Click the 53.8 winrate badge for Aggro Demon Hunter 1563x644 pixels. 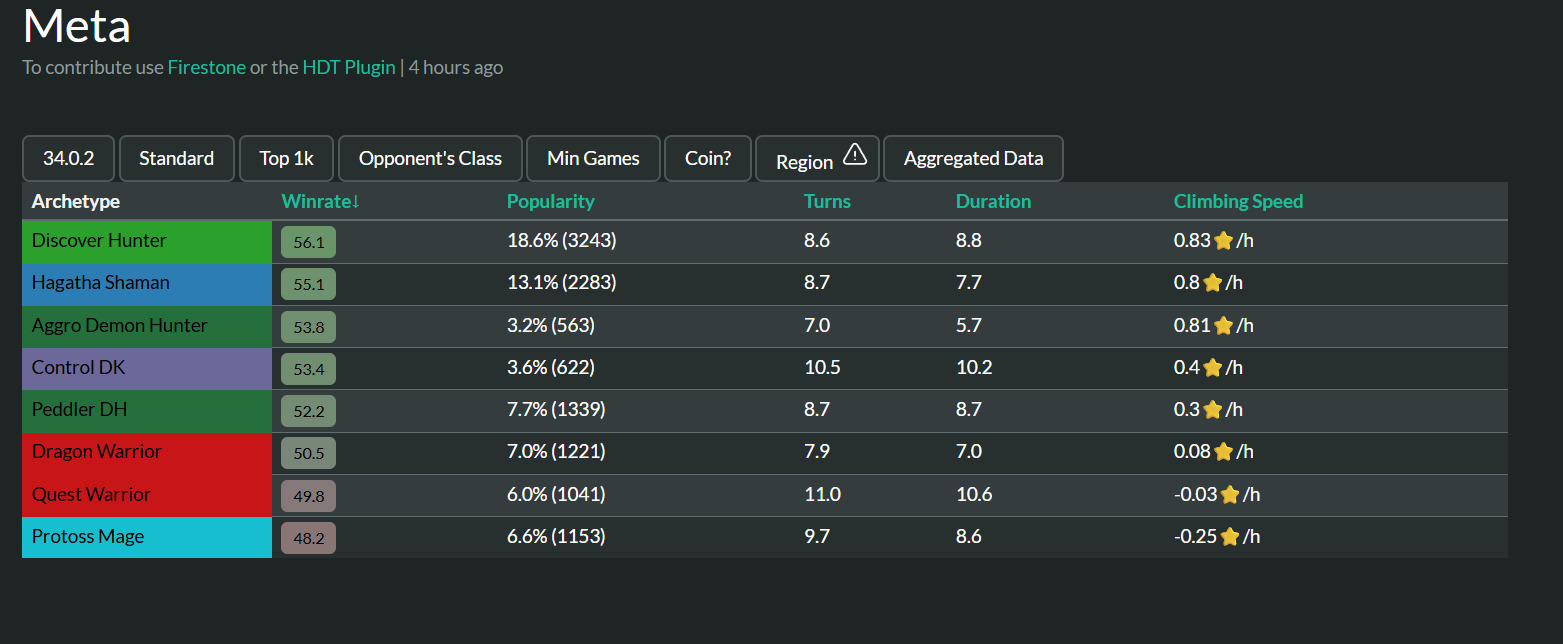tap(308, 326)
